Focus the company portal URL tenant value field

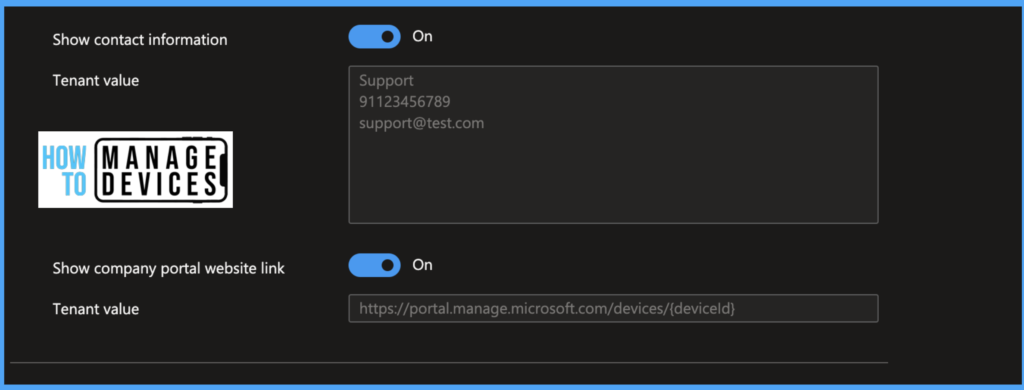613,308
